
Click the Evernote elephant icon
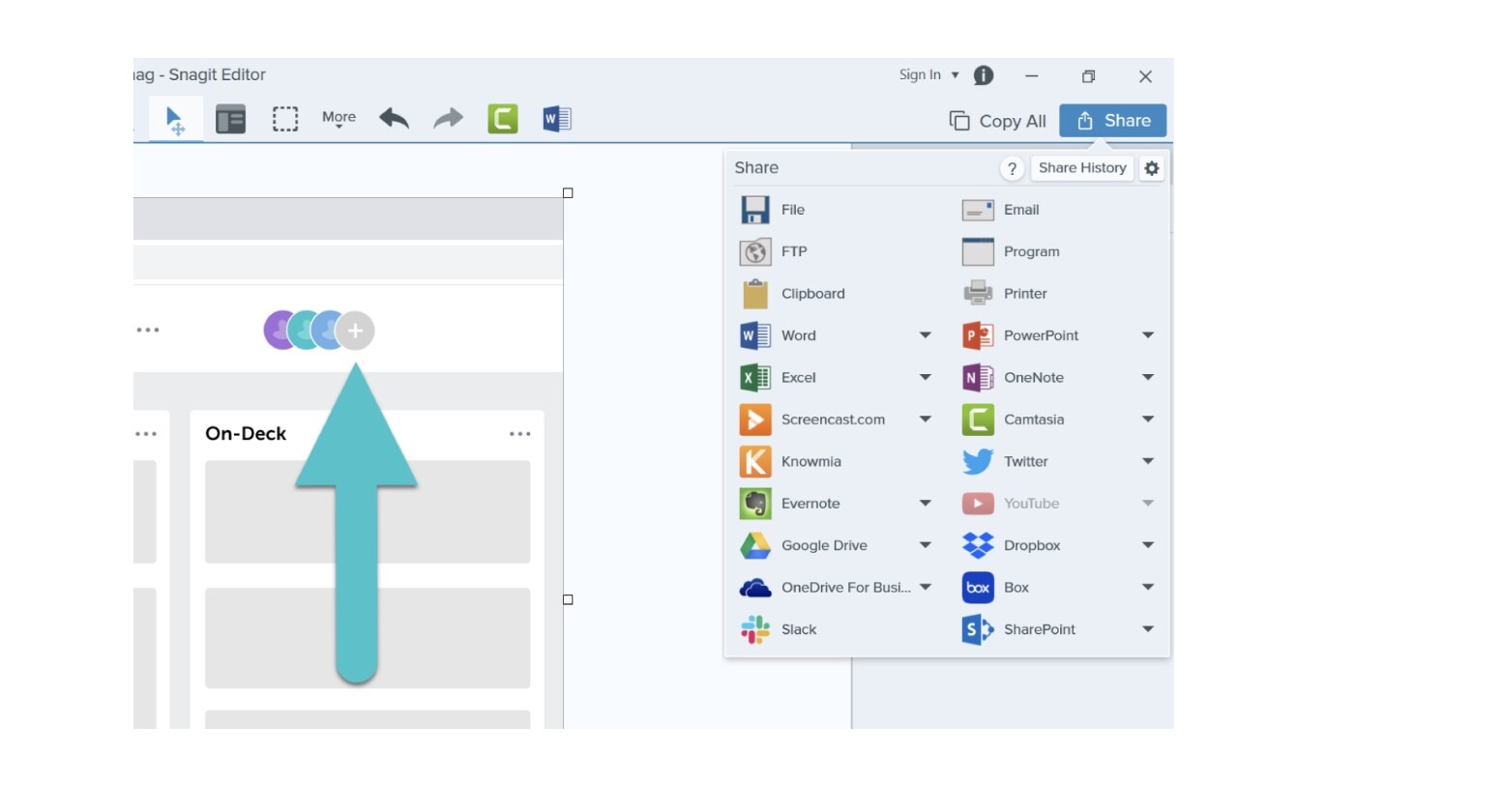[x=755, y=504]
